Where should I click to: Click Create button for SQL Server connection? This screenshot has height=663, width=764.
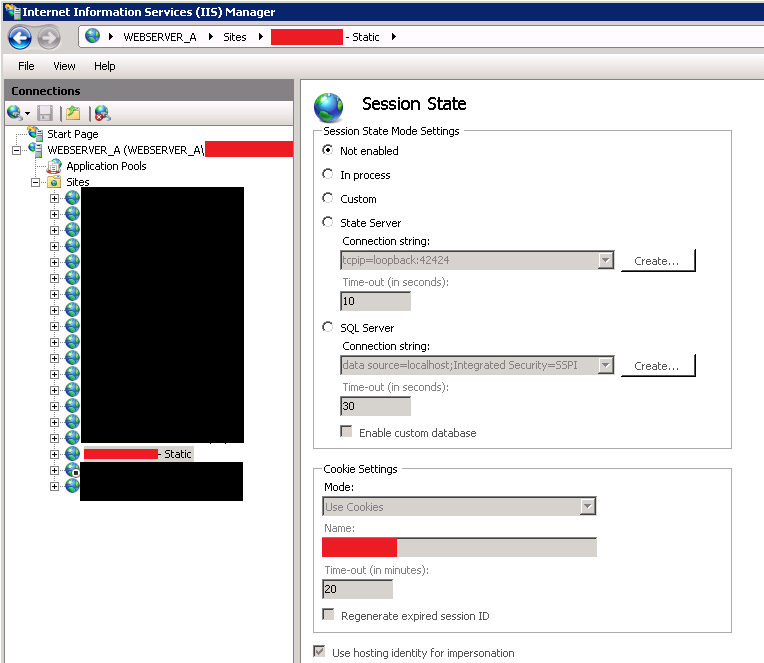658,365
